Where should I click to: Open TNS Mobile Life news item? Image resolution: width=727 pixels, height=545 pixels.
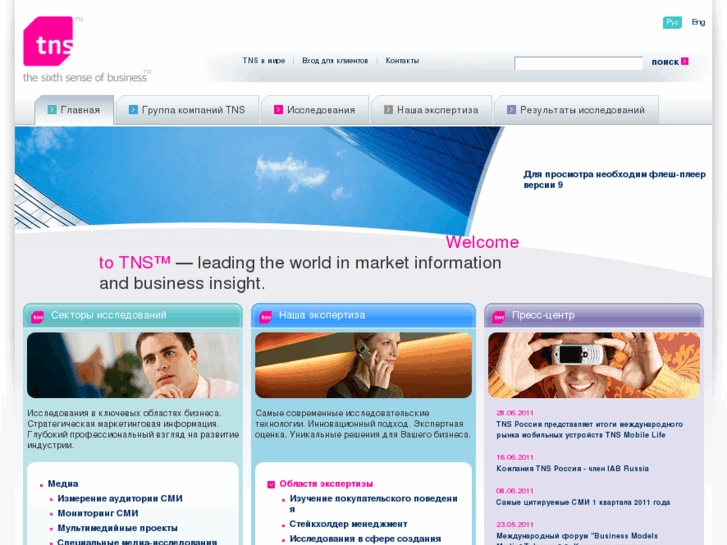click(589, 430)
